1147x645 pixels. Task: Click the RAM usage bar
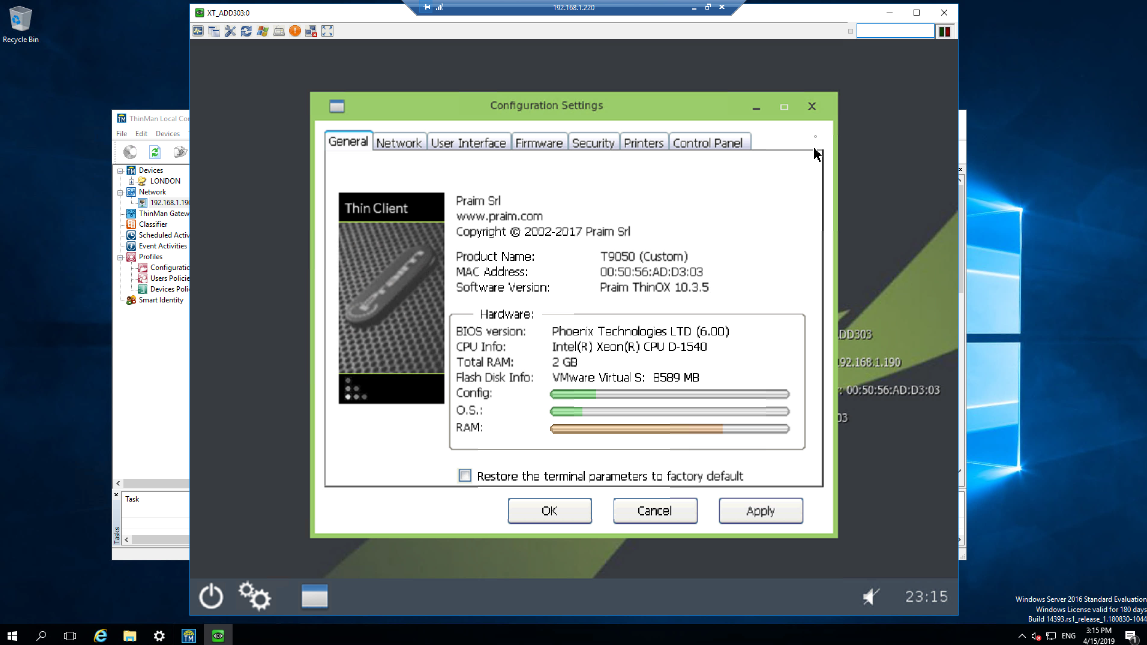tap(669, 429)
